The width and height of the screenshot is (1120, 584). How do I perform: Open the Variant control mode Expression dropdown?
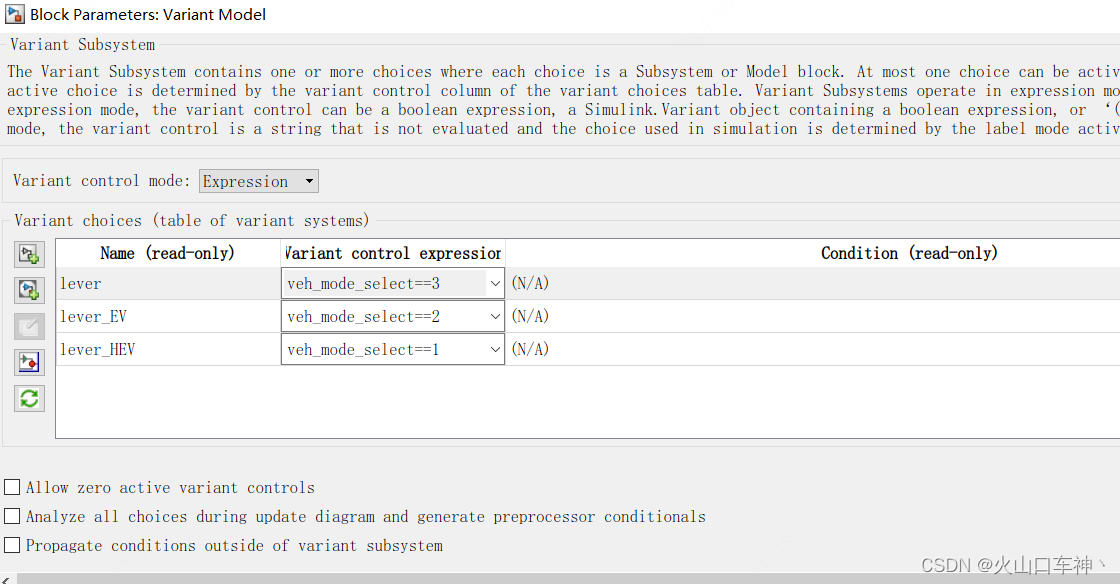pos(259,181)
